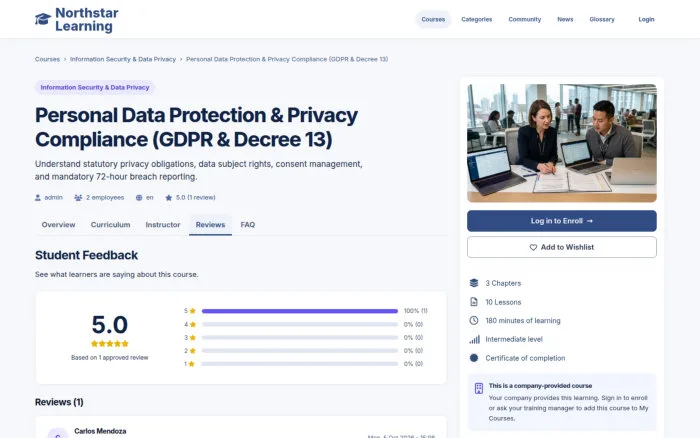
Task: Click the five gold stars under 5.0
Action: (110, 344)
